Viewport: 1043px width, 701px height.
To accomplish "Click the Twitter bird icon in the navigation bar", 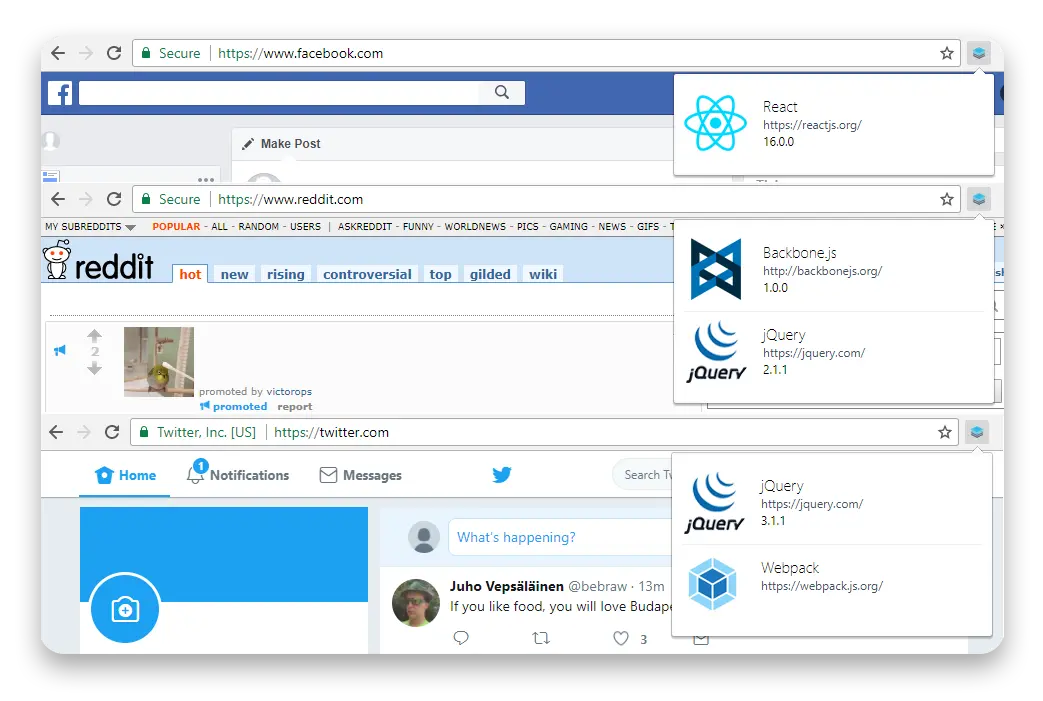I will point(501,474).
